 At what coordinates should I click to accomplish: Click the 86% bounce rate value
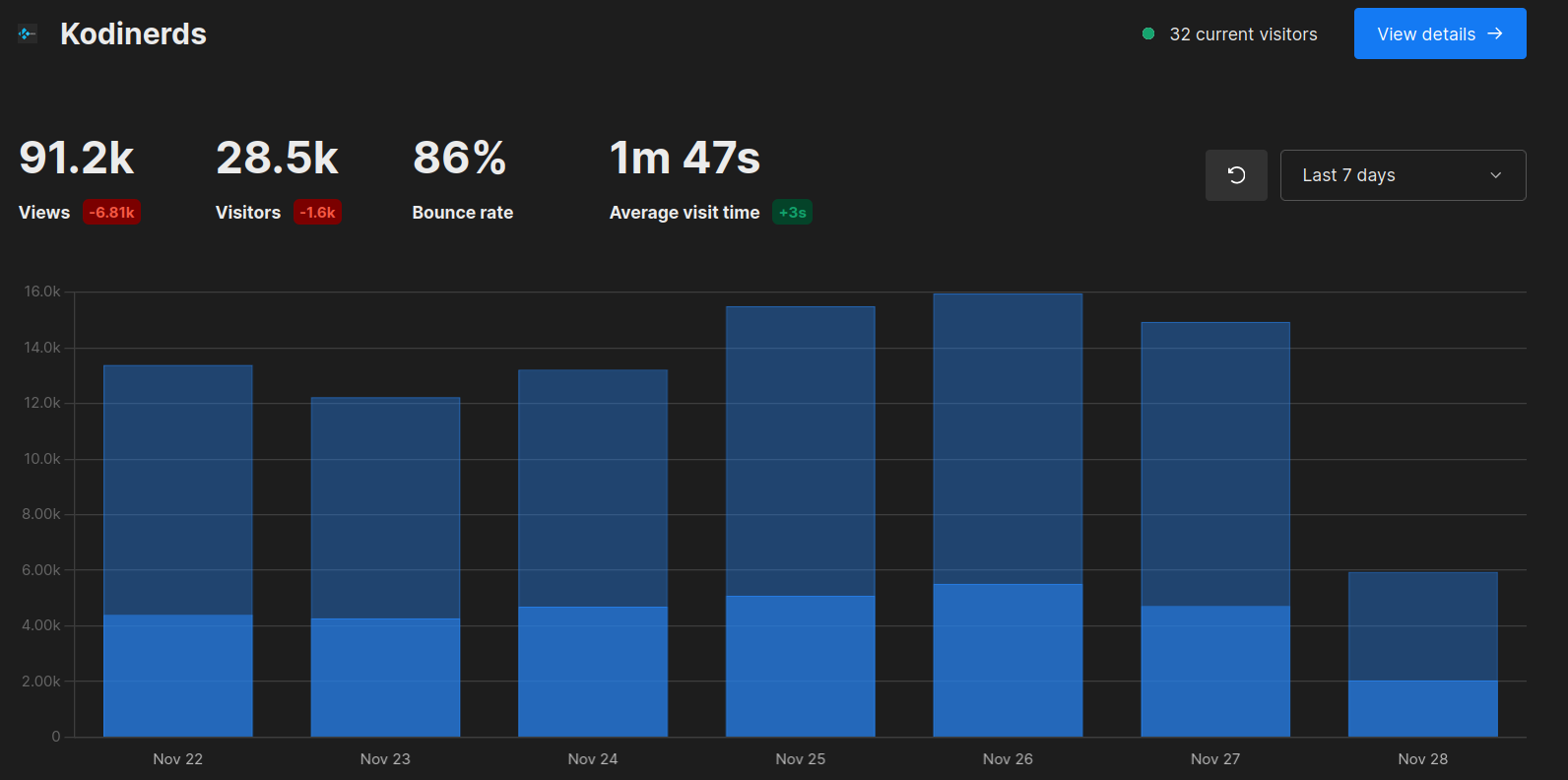(459, 158)
